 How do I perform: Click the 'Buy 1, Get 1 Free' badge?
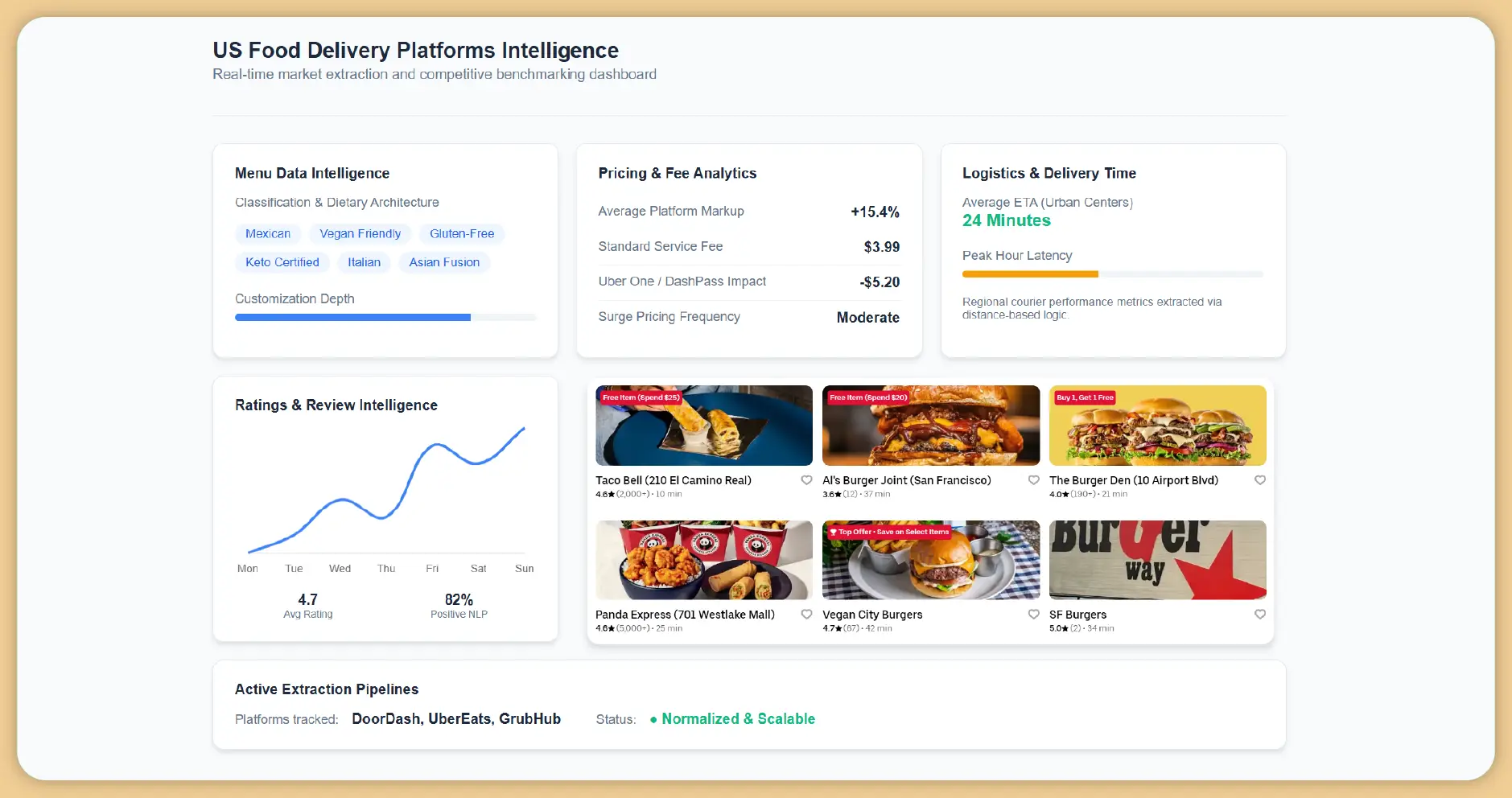[1085, 397]
